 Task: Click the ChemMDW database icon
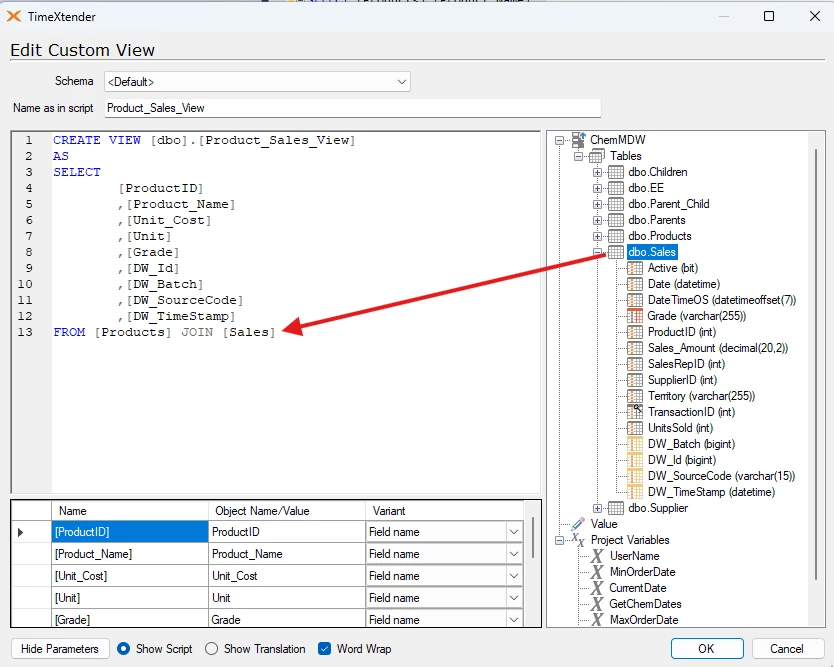(x=579, y=140)
